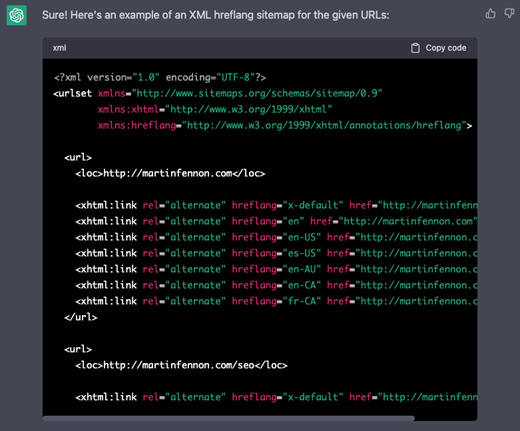
Task: Click the first x-default hreflang value
Action: (x=313, y=205)
